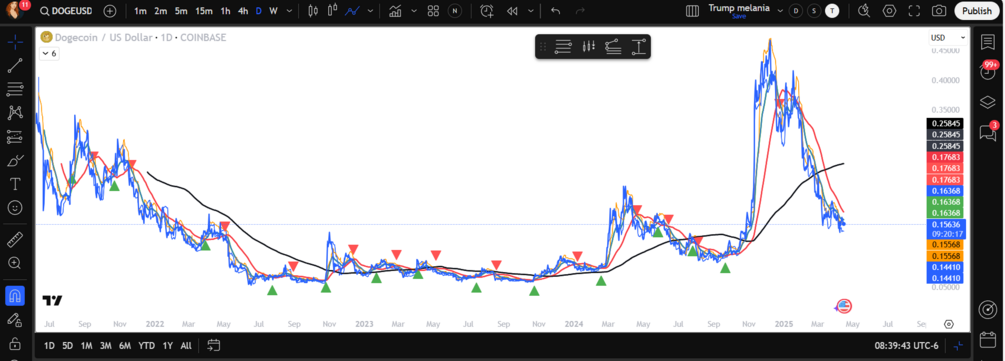Pick the ruler measure tool
Image resolution: width=1005 pixels, height=361 pixels.
[x=15, y=240]
